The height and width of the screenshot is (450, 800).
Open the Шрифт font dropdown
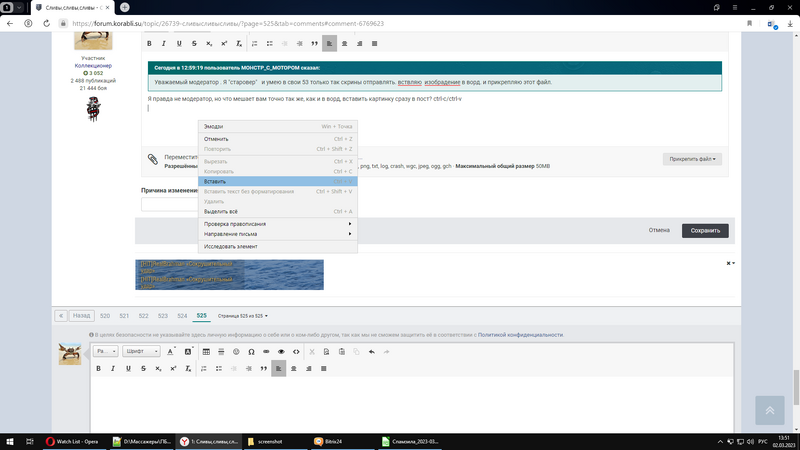(x=141, y=352)
